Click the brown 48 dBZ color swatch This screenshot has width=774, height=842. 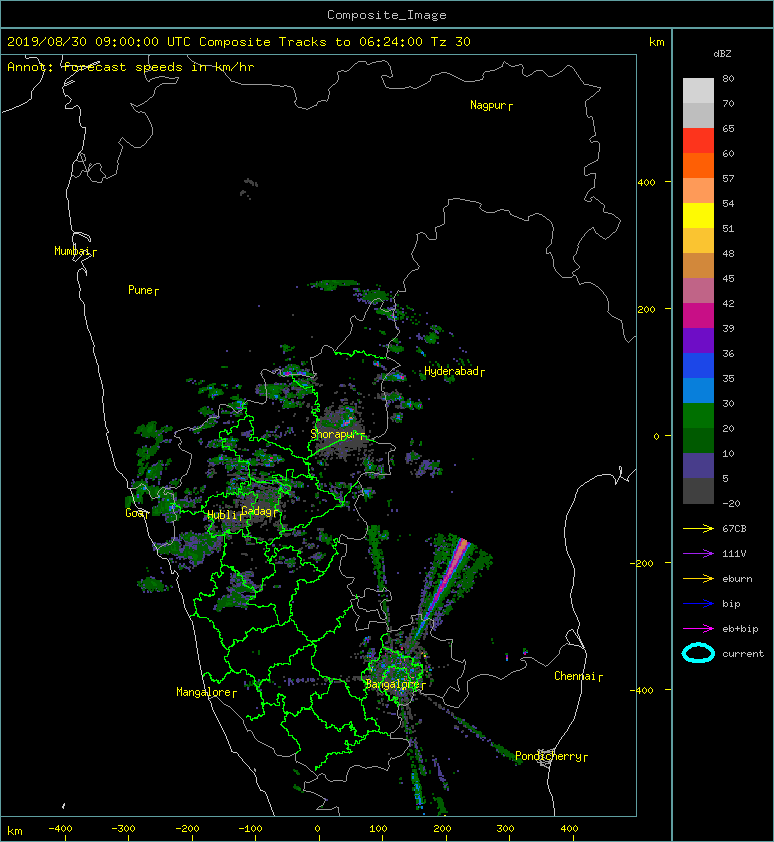tap(698, 265)
